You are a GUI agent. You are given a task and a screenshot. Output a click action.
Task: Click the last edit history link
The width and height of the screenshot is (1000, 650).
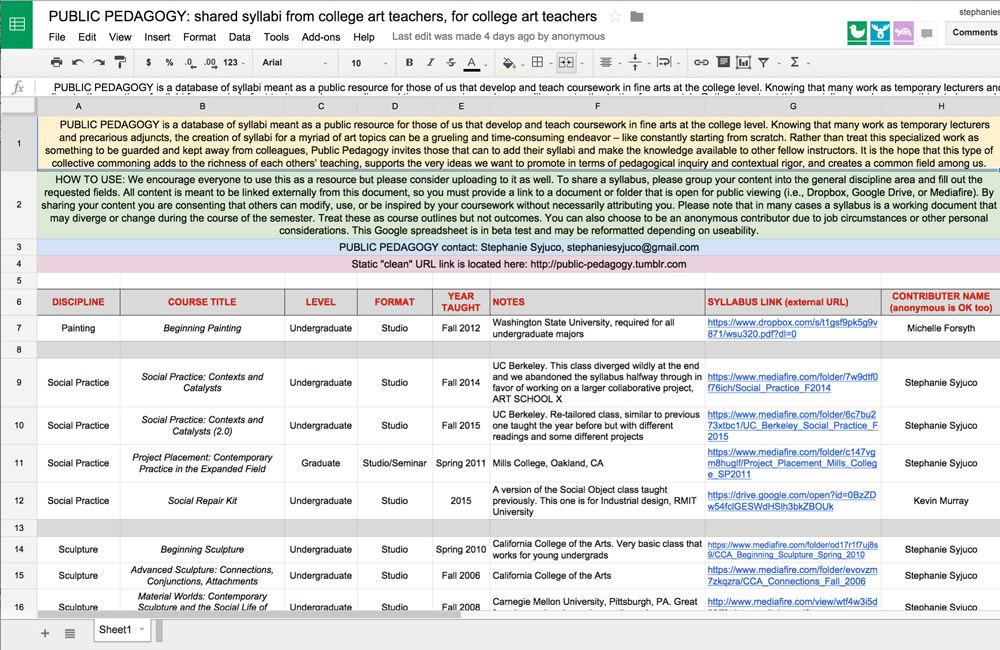tap(498, 36)
